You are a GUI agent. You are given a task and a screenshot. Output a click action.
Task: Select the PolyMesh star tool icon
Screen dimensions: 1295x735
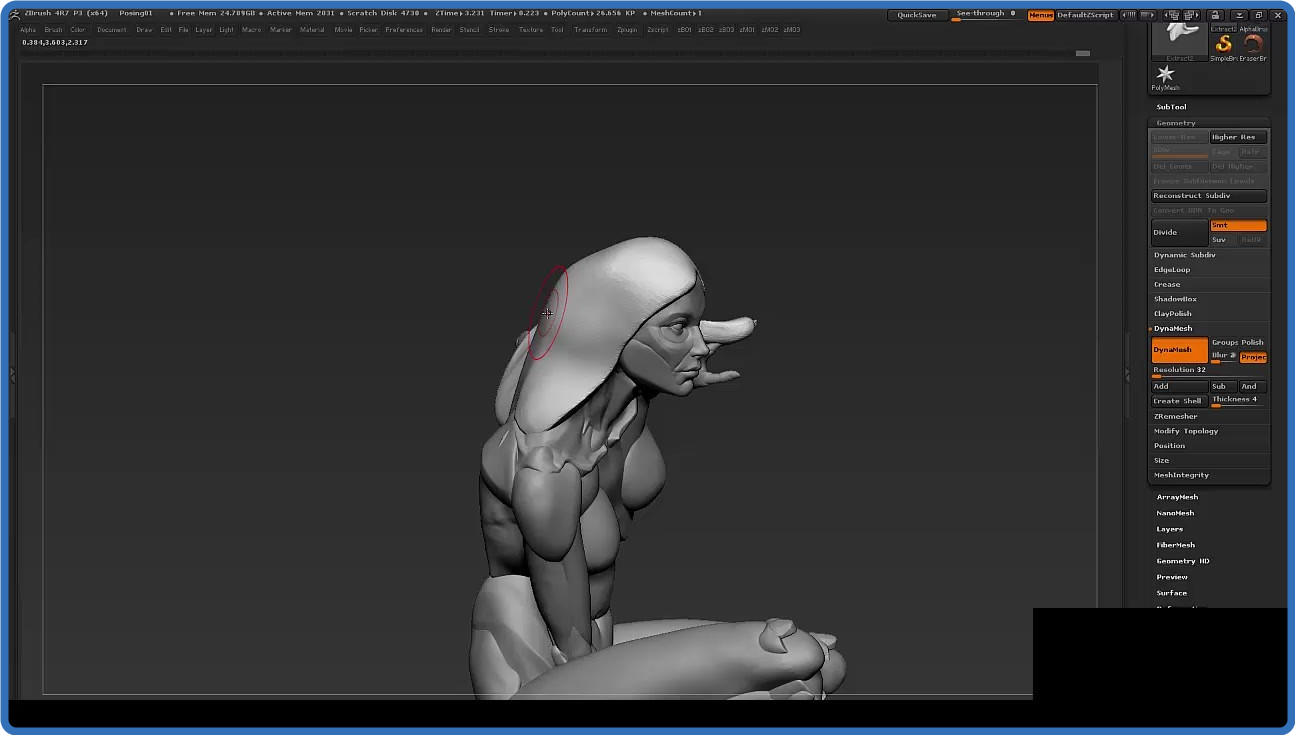[x=1165, y=77]
